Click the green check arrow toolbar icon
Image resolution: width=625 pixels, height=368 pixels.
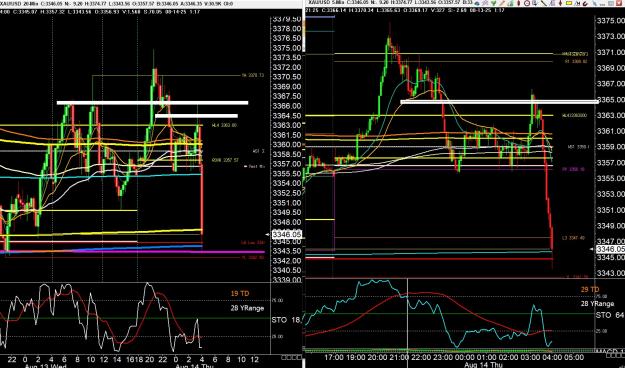click(493, 3)
